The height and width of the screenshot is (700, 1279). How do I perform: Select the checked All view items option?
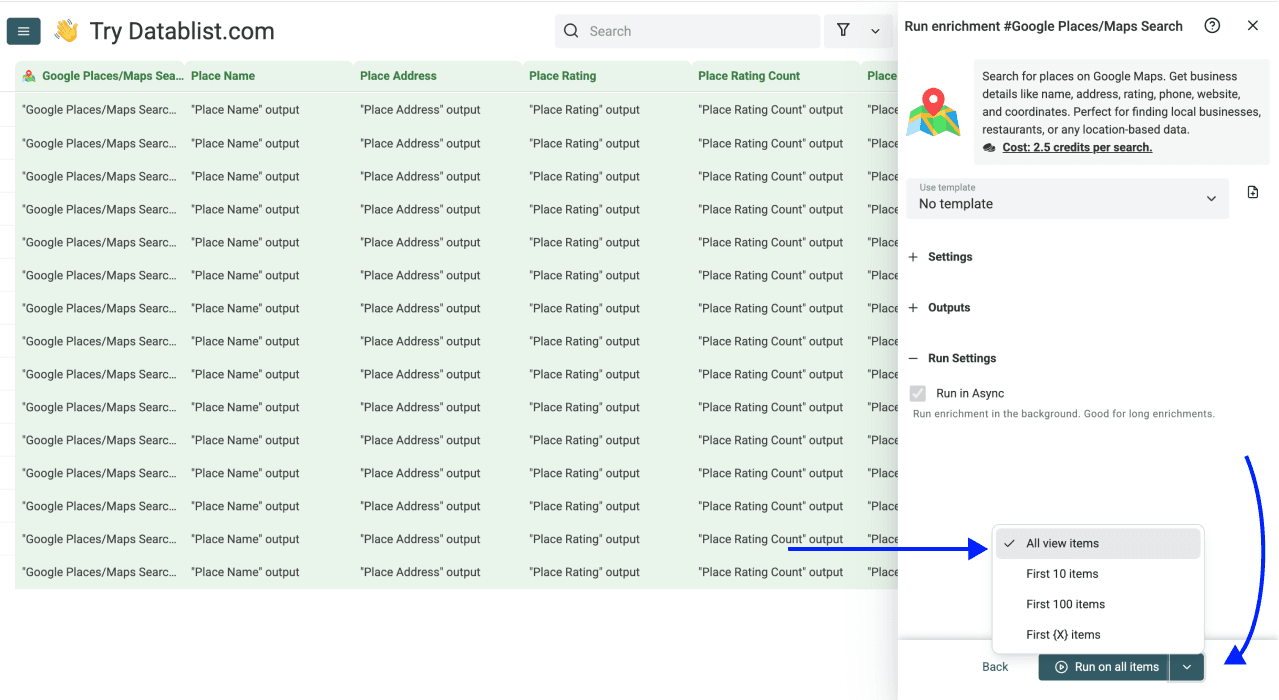[x=1064, y=543]
